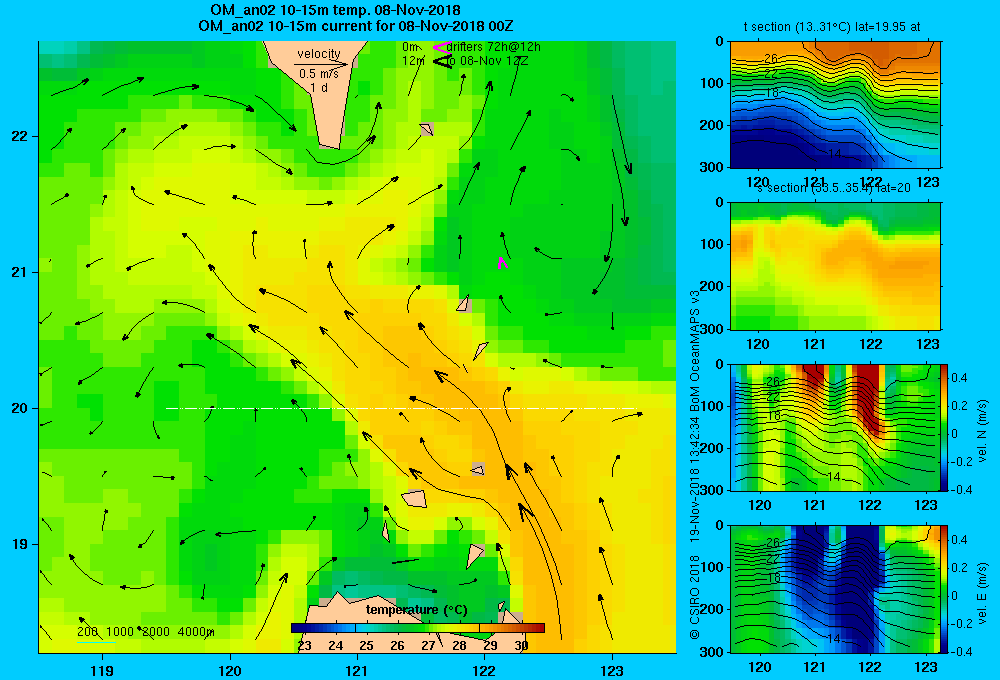This screenshot has width=1000, height=680.
Task: Click the '4000m' bathymetry legend label
Action: coord(196,632)
